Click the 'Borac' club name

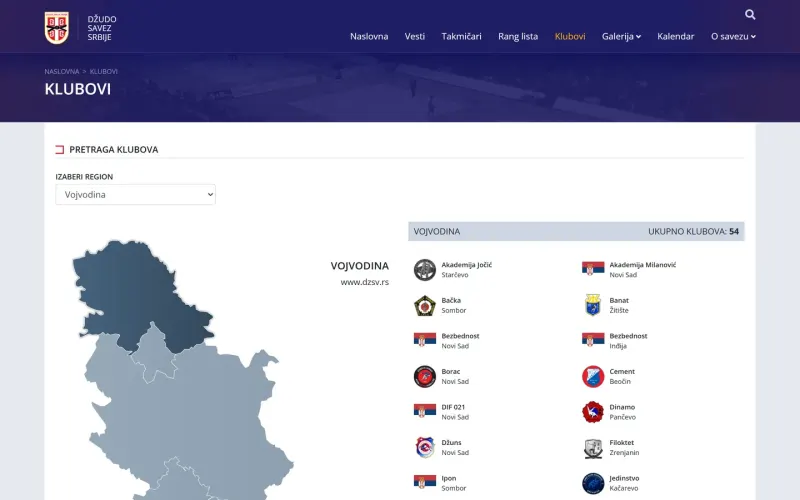point(451,371)
